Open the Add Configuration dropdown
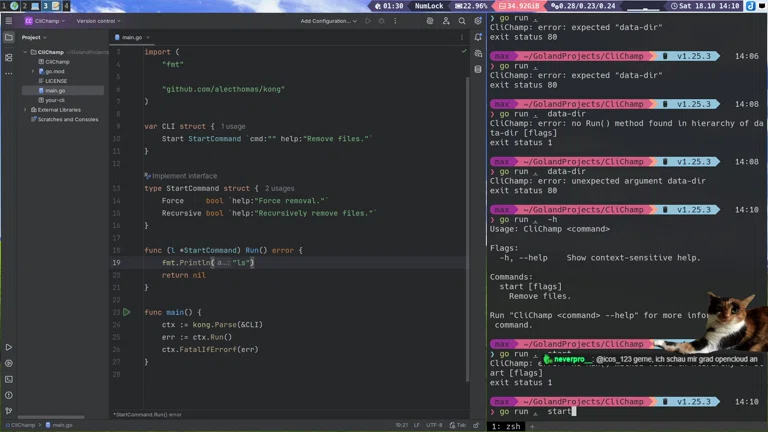The height and width of the screenshot is (432, 768). [x=329, y=21]
